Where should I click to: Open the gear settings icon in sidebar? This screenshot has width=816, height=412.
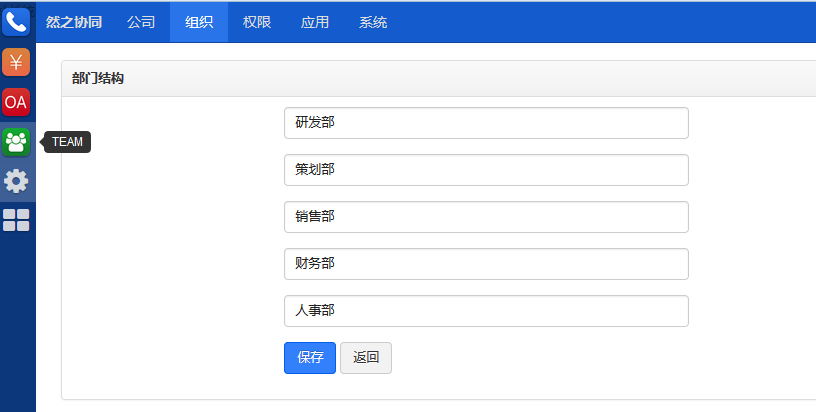(x=16, y=182)
